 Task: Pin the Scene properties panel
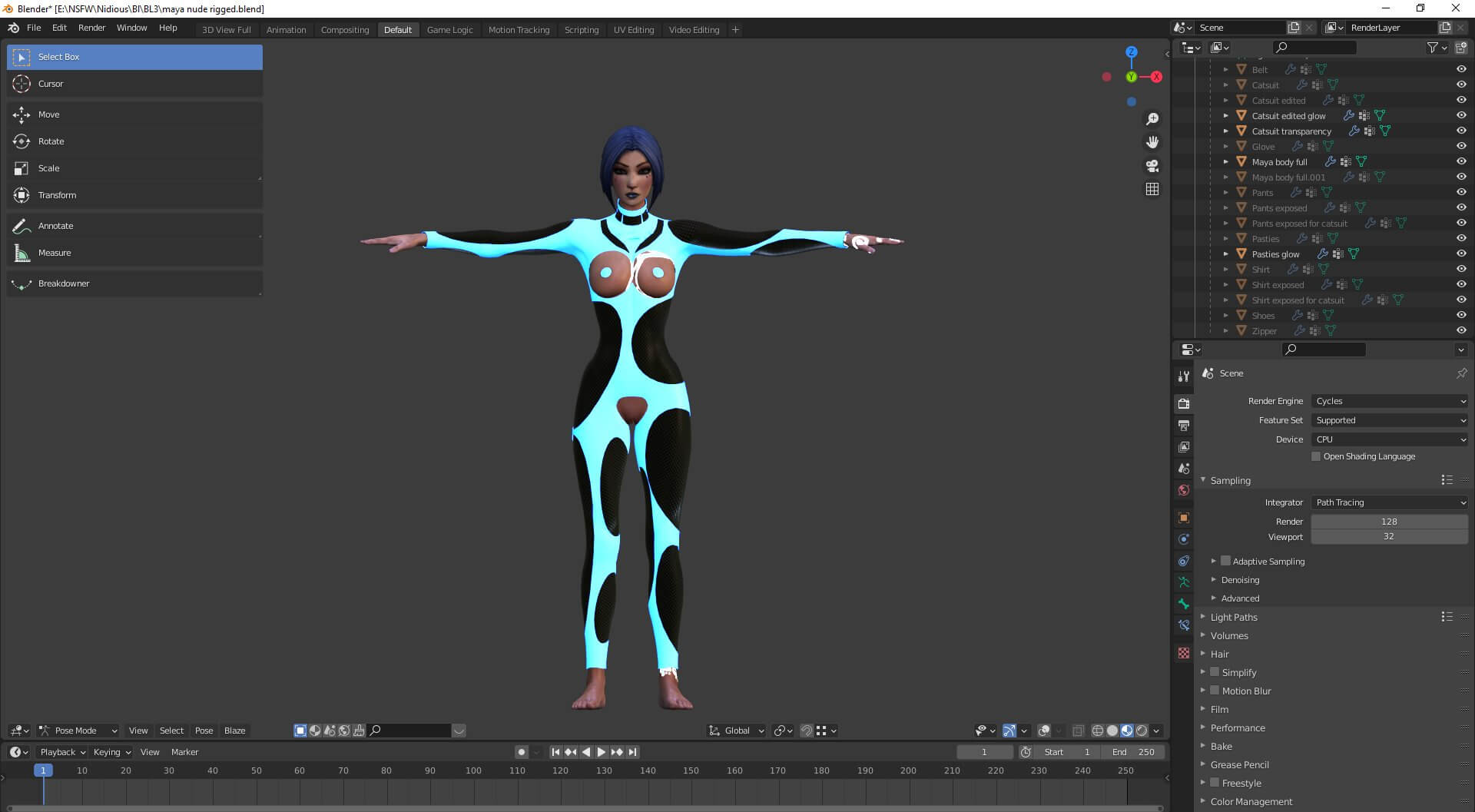click(x=1461, y=373)
